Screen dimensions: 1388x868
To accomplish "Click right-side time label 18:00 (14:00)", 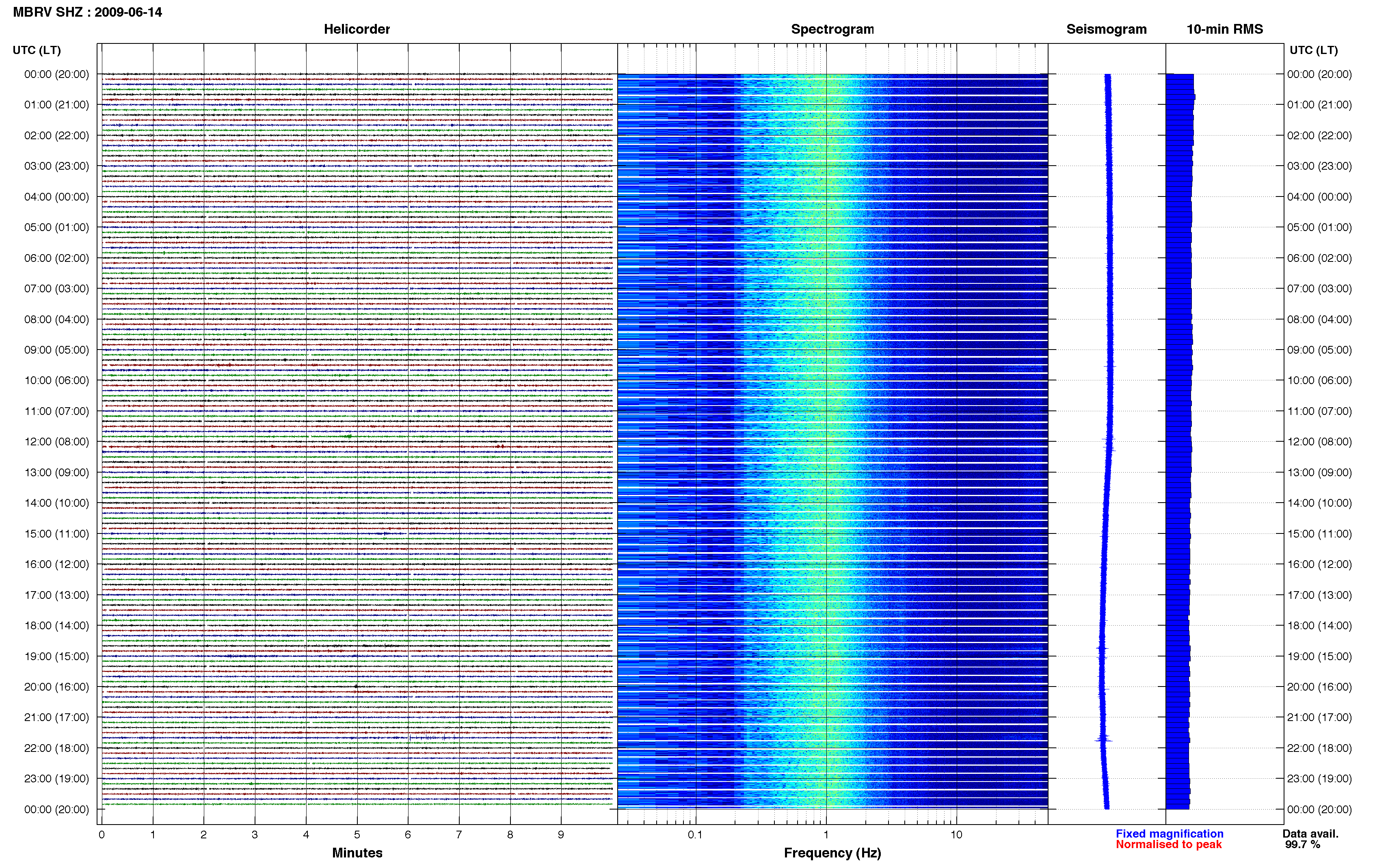I will [x=1319, y=625].
